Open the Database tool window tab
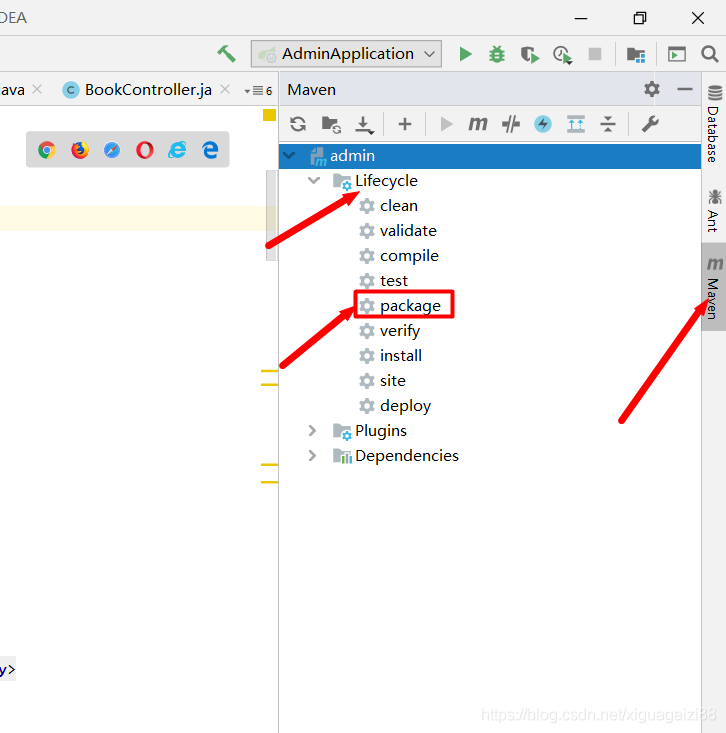The width and height of the screenshot is (726, 733). 714,123
